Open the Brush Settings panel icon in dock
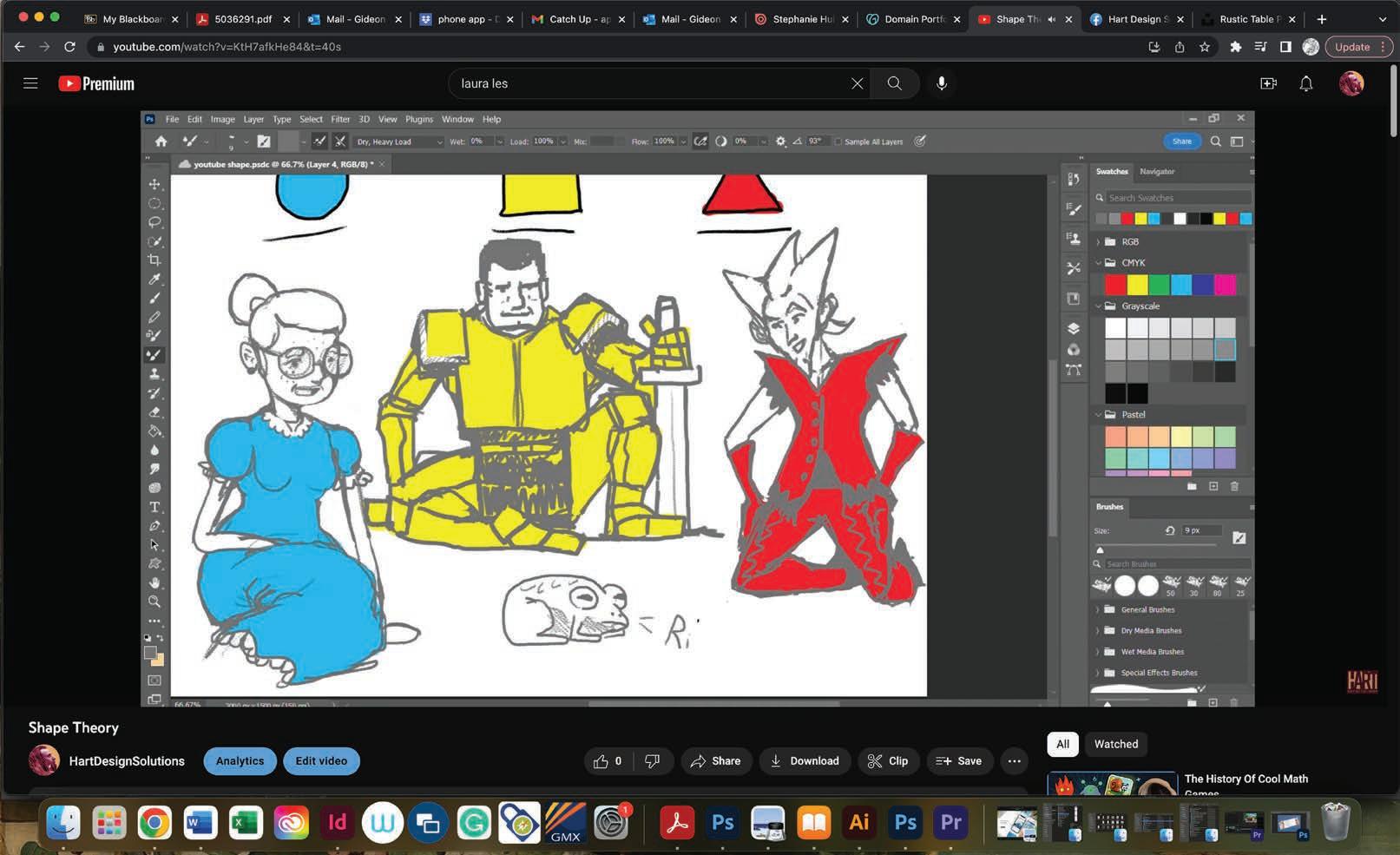This screenshot has height=855, width=1400. [1074, 208]
